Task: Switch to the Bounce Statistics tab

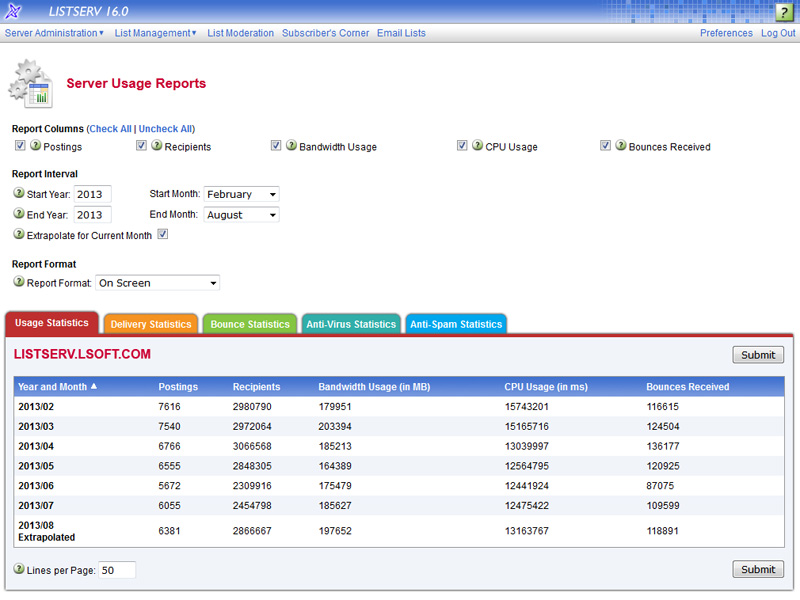Action: point(249,324)
